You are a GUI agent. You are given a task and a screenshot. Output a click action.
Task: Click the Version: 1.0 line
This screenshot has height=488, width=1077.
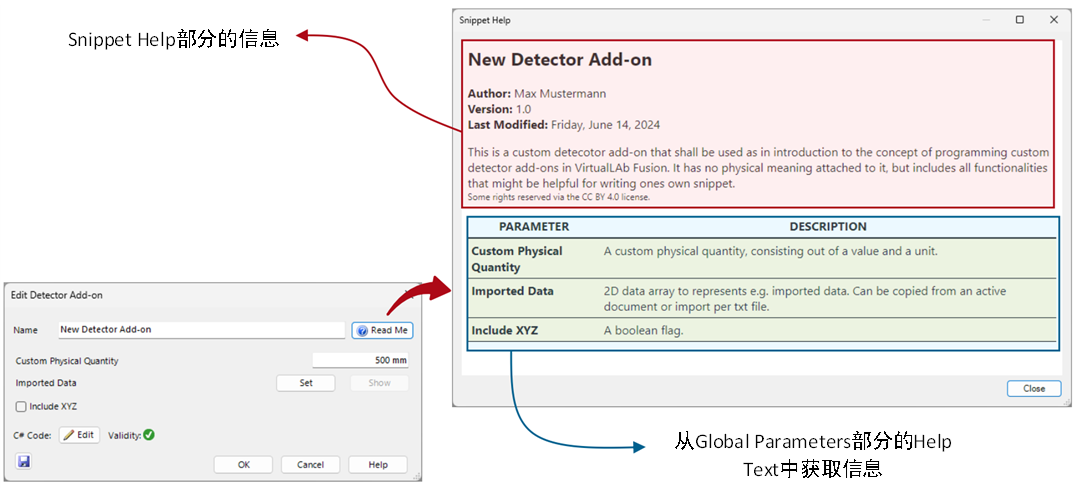[x=499, y=109]
